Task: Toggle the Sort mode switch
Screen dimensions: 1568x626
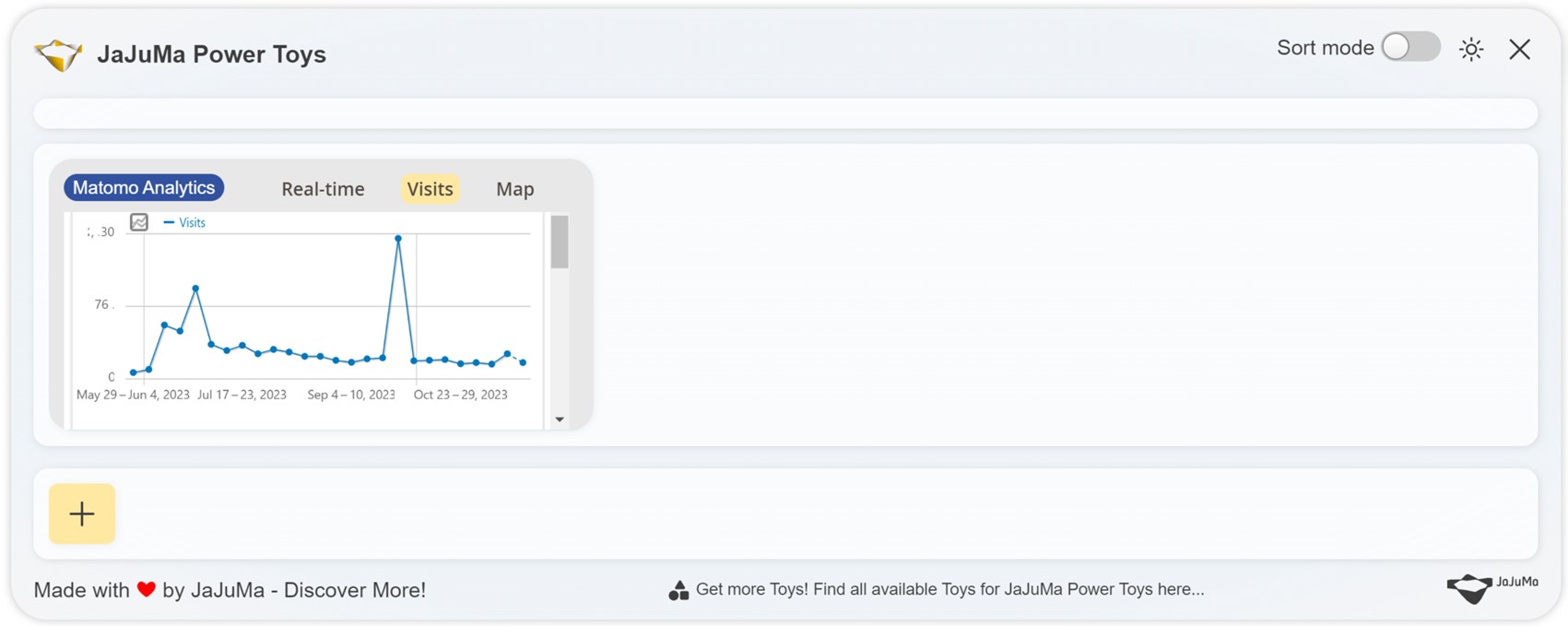Action: click(1410, 47)
